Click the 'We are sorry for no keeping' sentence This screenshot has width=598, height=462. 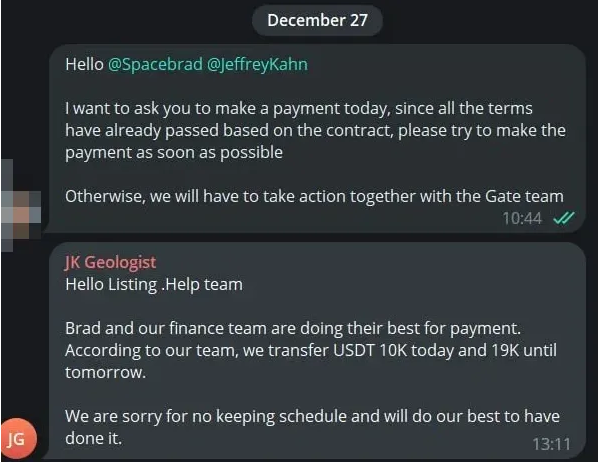312,427
